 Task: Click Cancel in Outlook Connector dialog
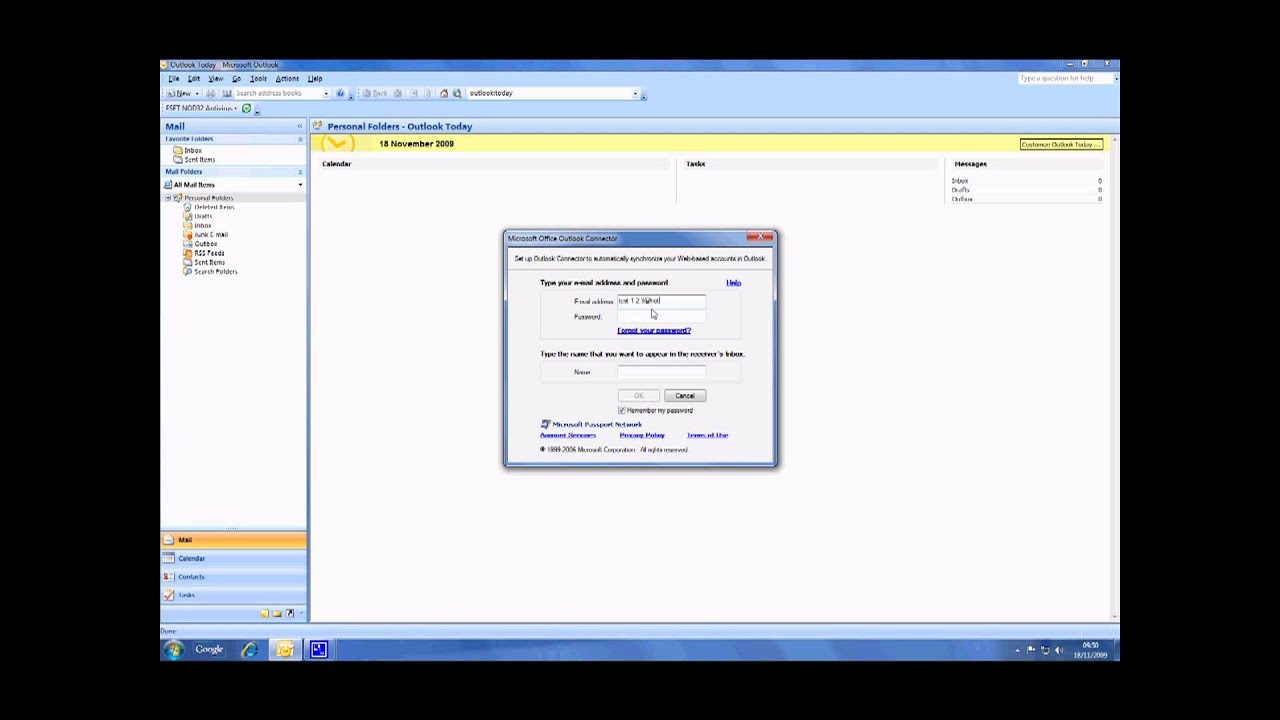685,396
